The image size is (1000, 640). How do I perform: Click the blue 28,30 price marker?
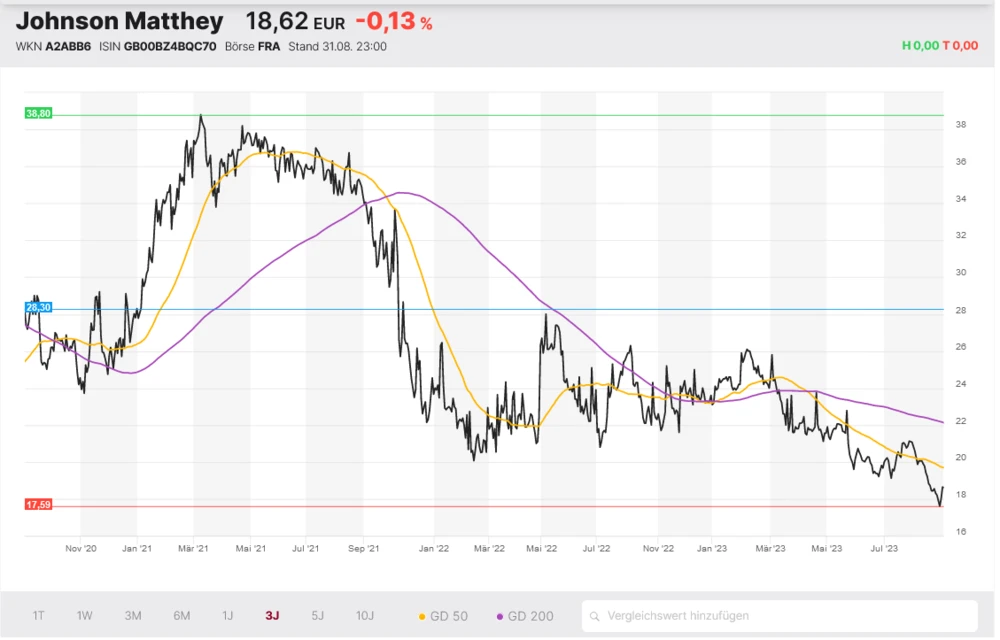click(x=38, y=308)
